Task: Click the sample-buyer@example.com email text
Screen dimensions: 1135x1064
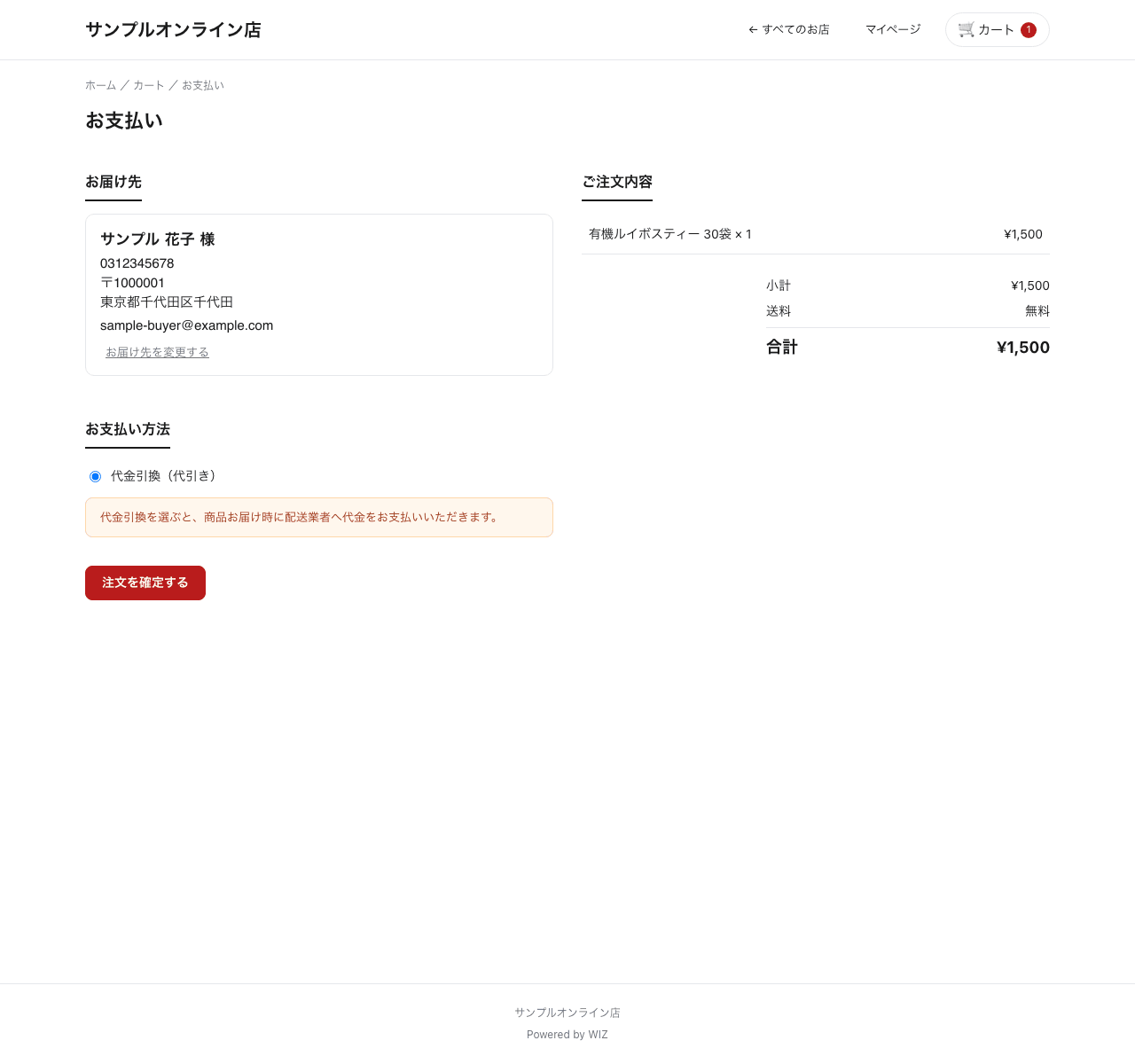Action: [186, 325]
